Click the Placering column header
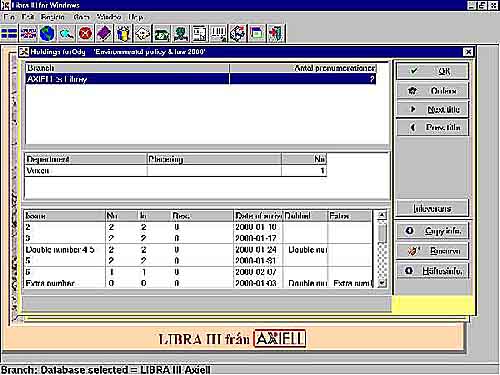This screenshot has width=500, height=375. point(214,159)
